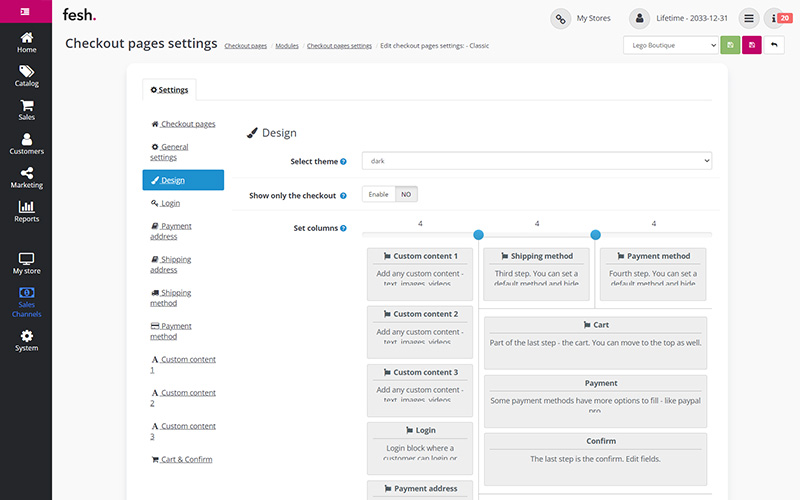Click the Modules breadcrumb link
Image resolution: width=800 pixels, height=500 pixels.
click(x=287, y=46)
